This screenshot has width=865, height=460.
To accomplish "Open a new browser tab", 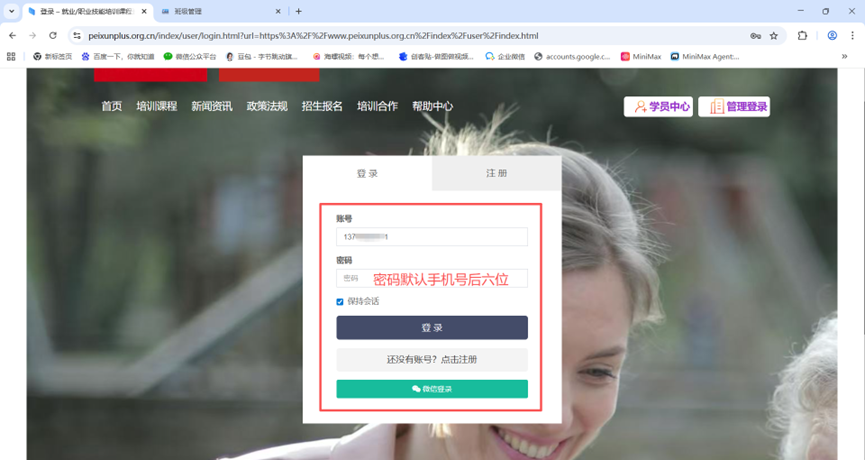I will coord(298,11).
